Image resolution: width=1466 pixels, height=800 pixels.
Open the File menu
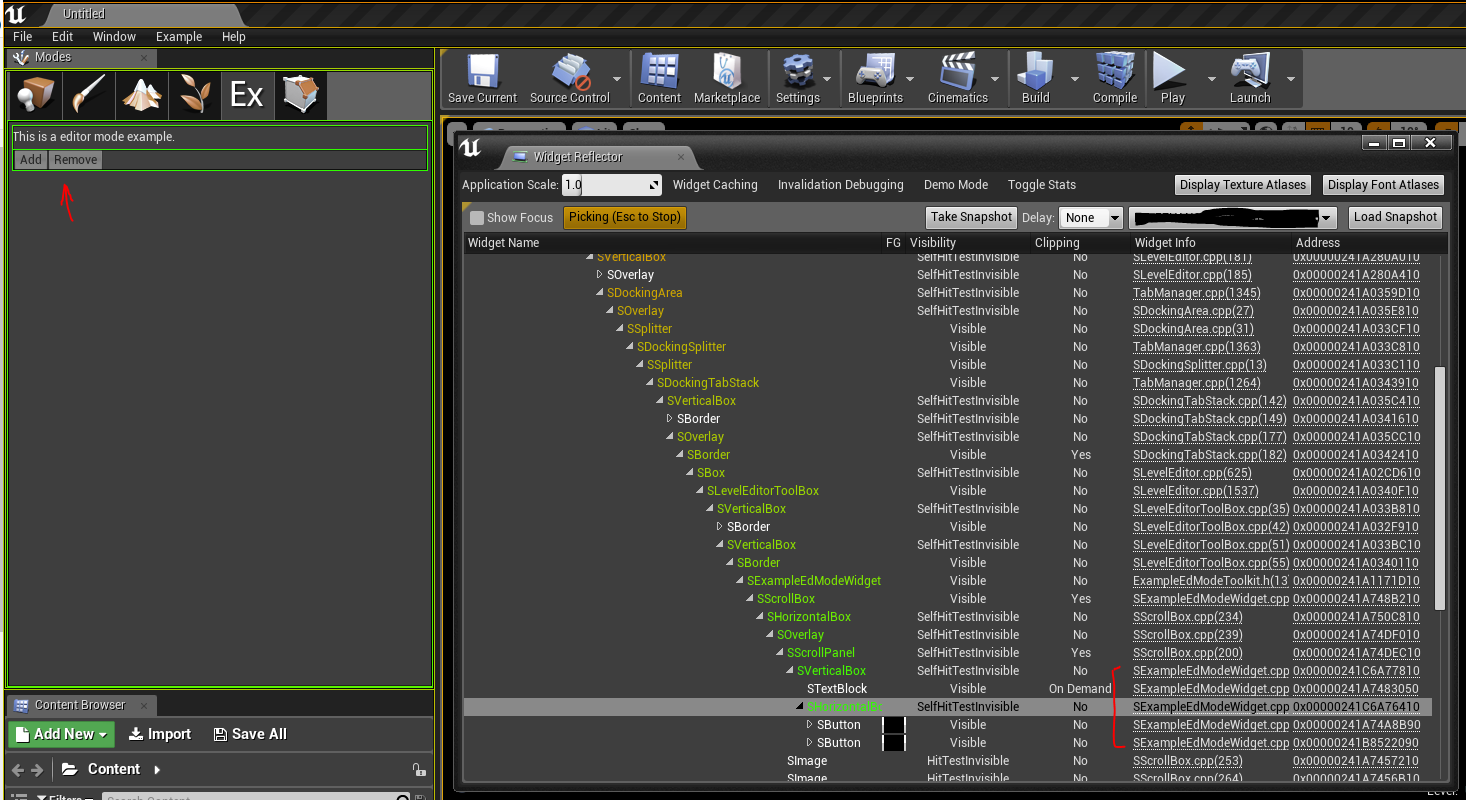pos(22,37)
